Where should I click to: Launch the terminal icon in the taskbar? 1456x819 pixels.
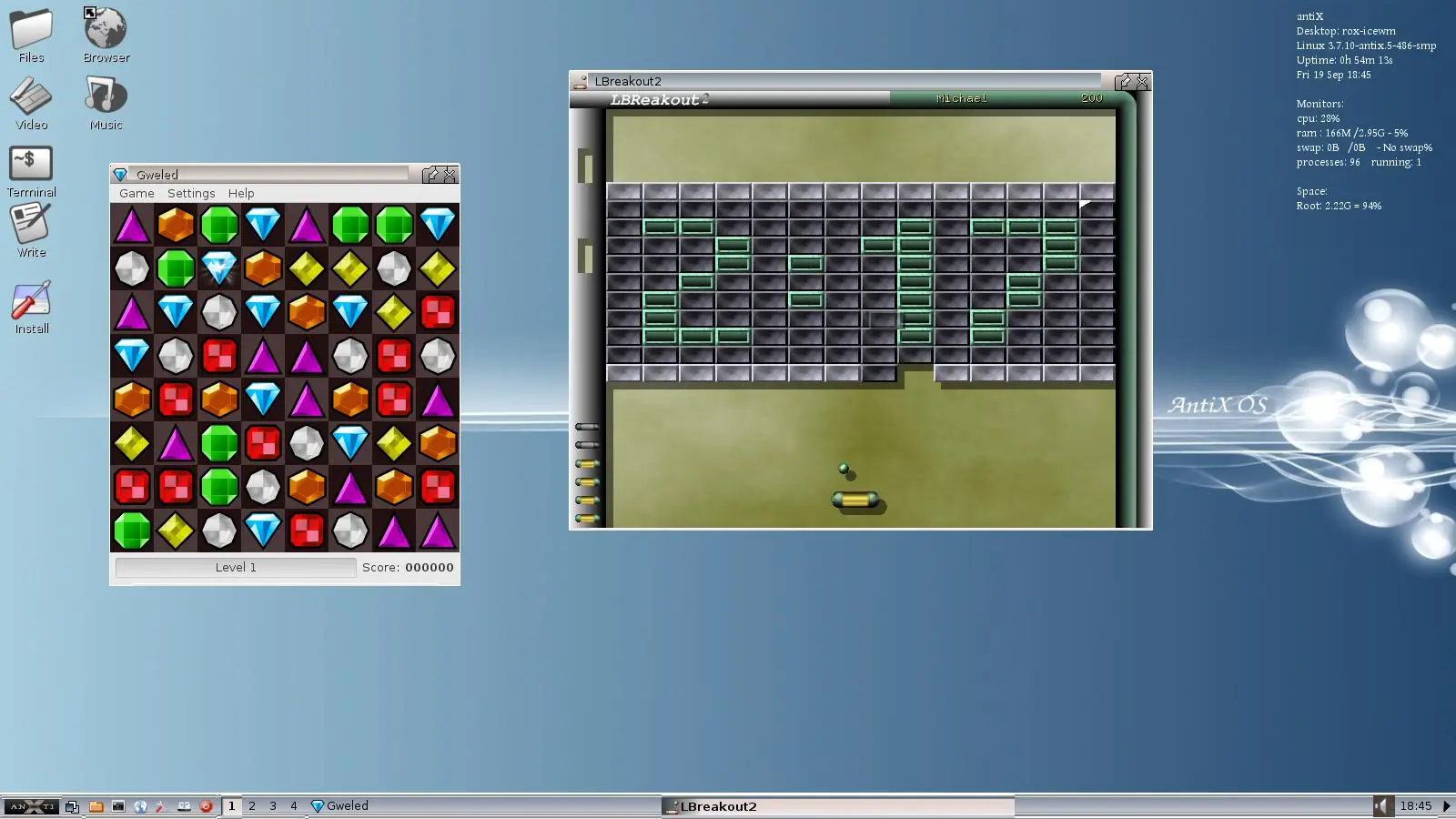point(118,806)
